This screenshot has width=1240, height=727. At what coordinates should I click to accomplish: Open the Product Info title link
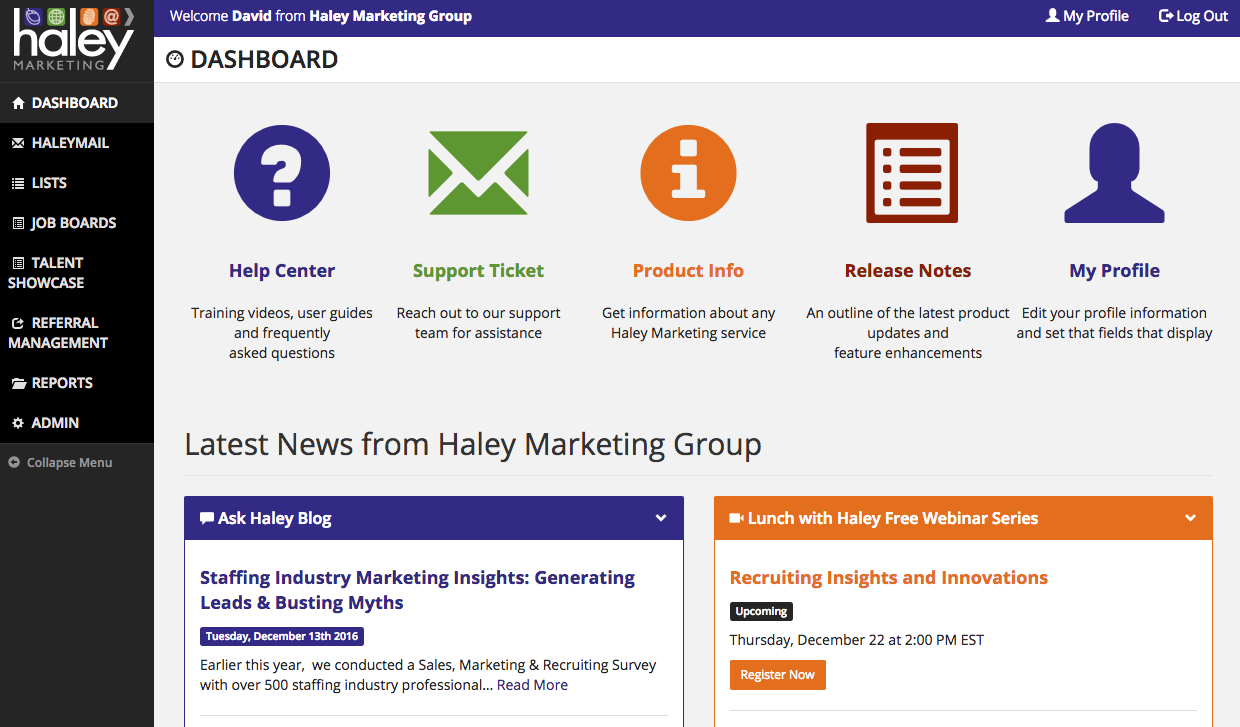click(688, 271)
